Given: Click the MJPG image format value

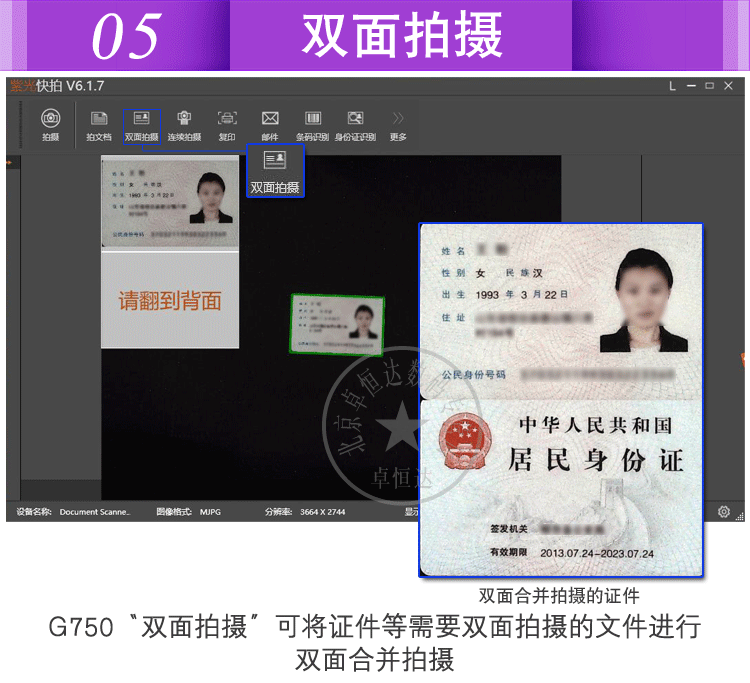Looking at the screenshot, I should pyautogui.click(x=210, y=512).
